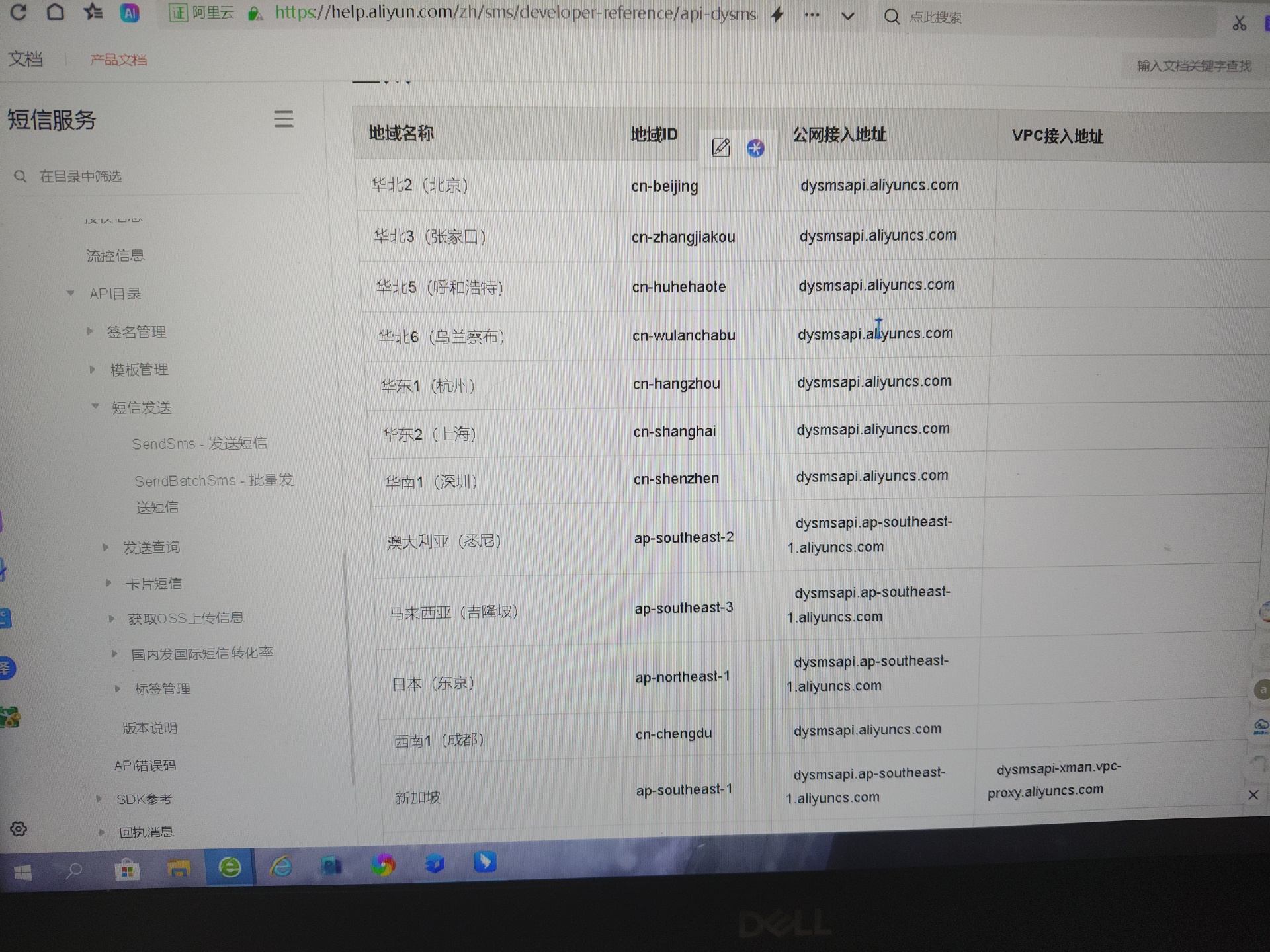Open Internet Explorer from taskbar
Viewport: 1270px width, 952px height.
tap(280, 866)
